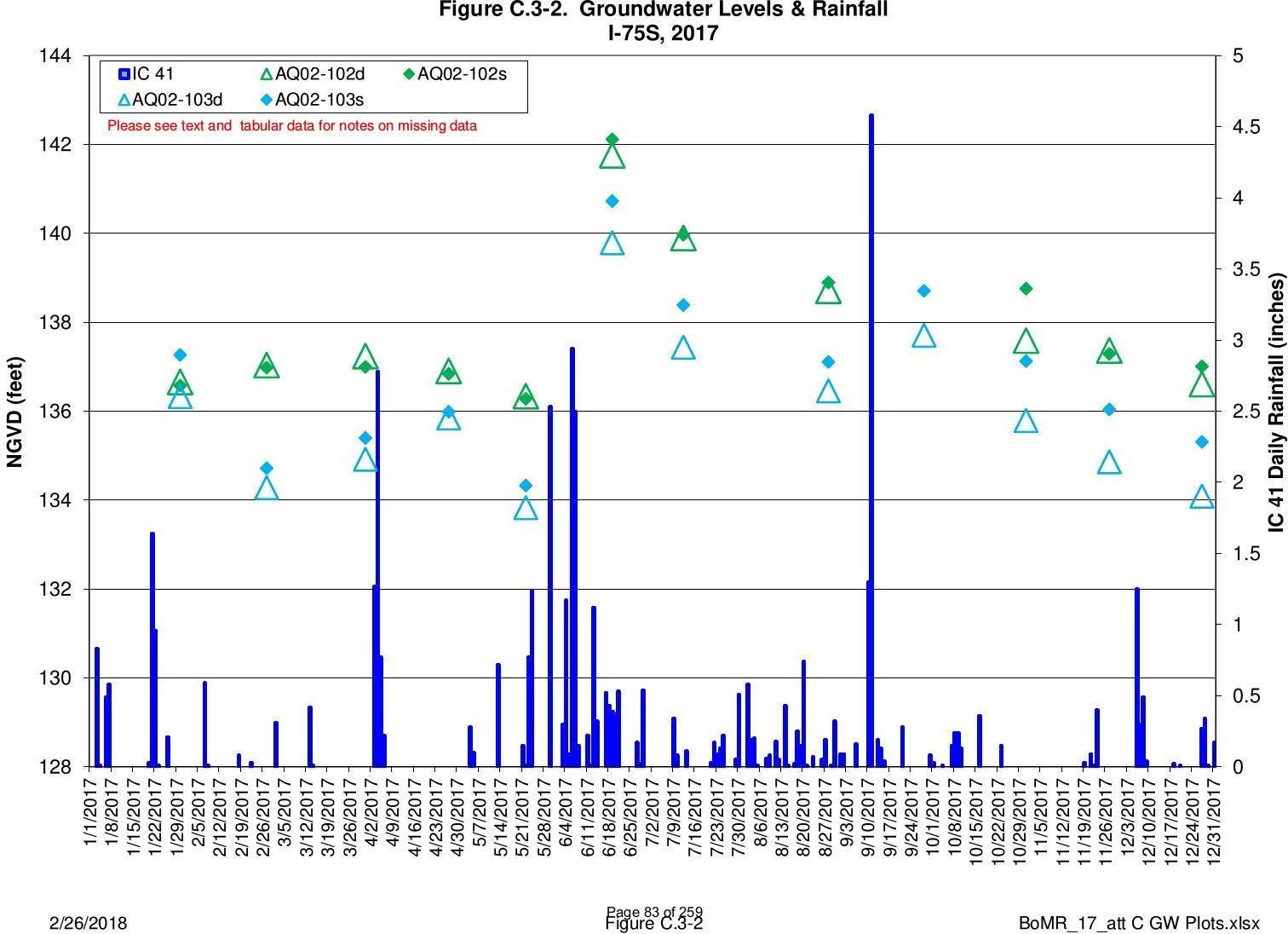Click the AQ02-103s blue diamond legend marker
Viewport: 1288px width, 934px height.
click(267, 100)
